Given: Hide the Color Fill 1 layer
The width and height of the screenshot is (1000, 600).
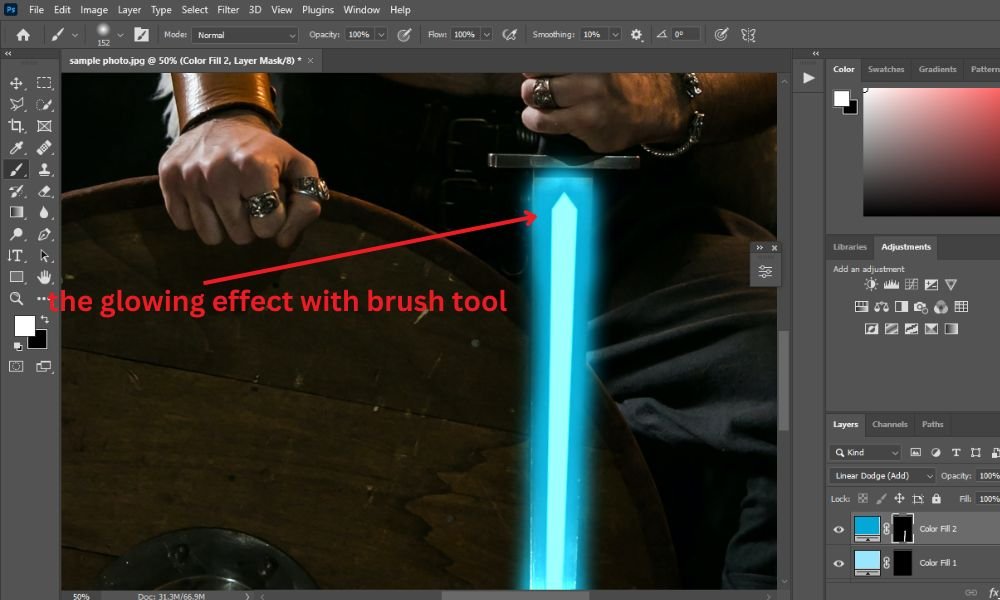Looking at the screenshot, I should pos(839,563).
